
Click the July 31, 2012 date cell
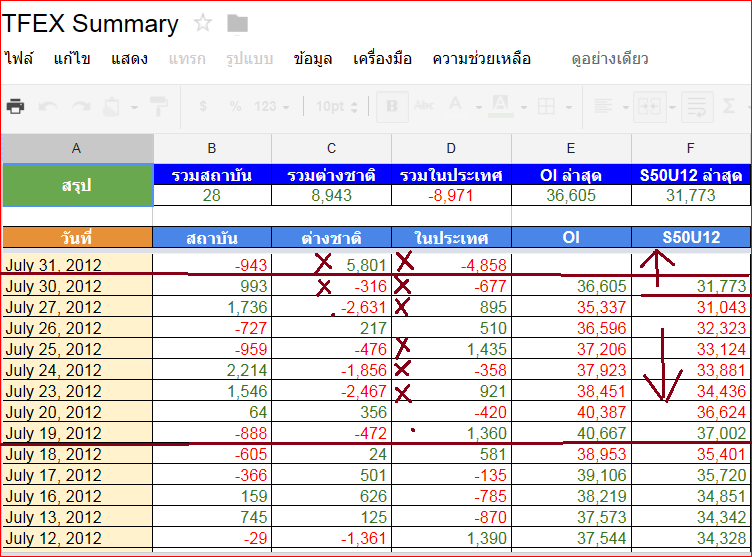tap(77, 264)
